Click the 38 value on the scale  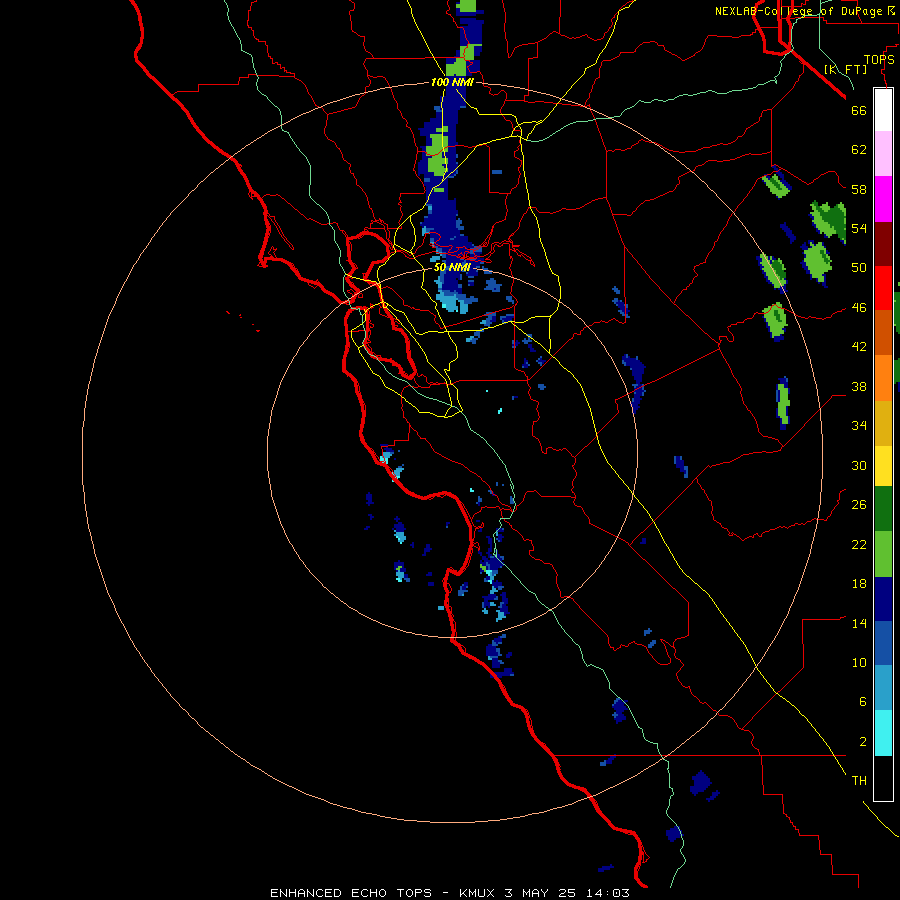[x=859, y=387]
